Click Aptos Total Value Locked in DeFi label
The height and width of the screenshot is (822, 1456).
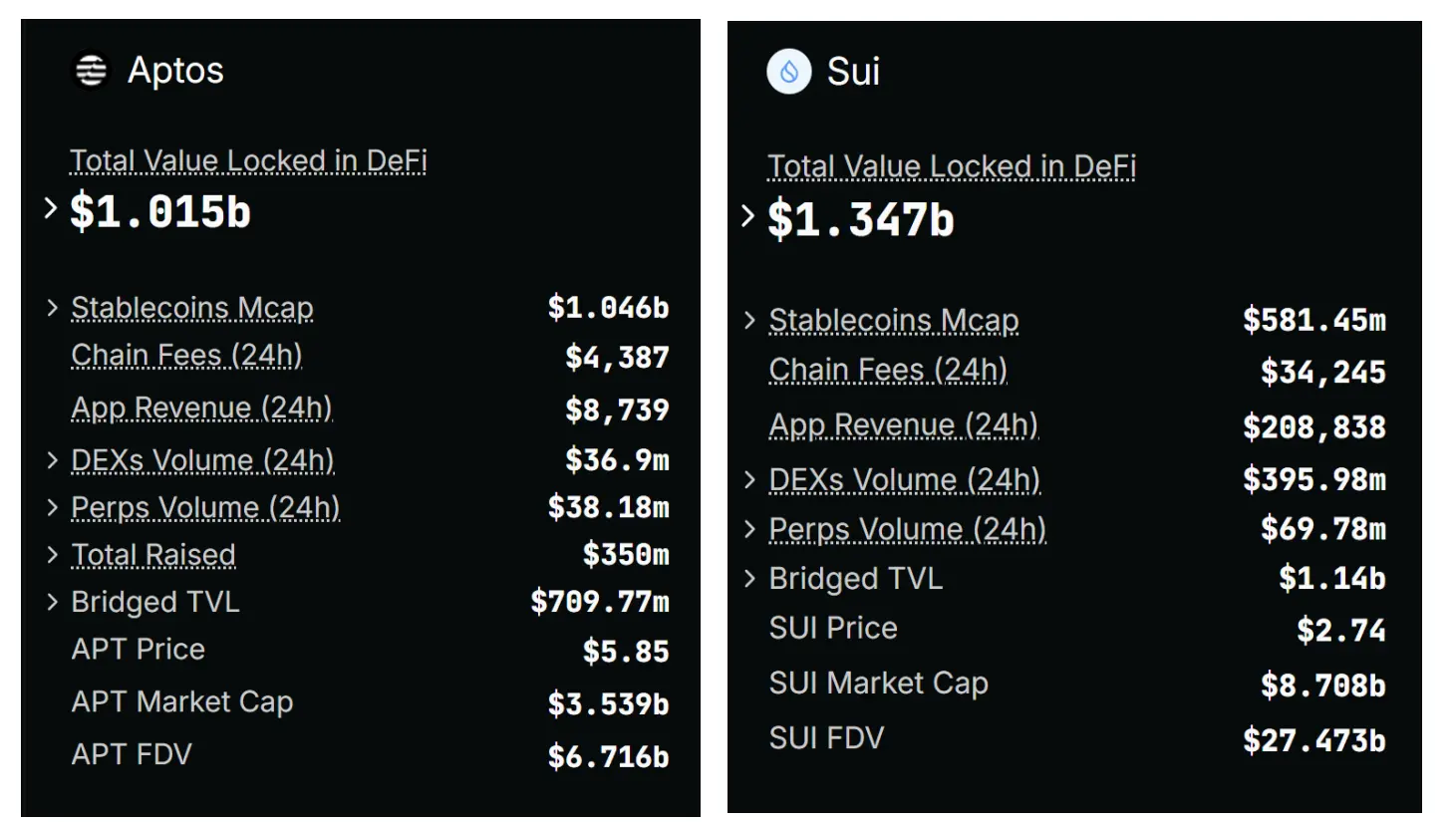click(x=248, y=160)
